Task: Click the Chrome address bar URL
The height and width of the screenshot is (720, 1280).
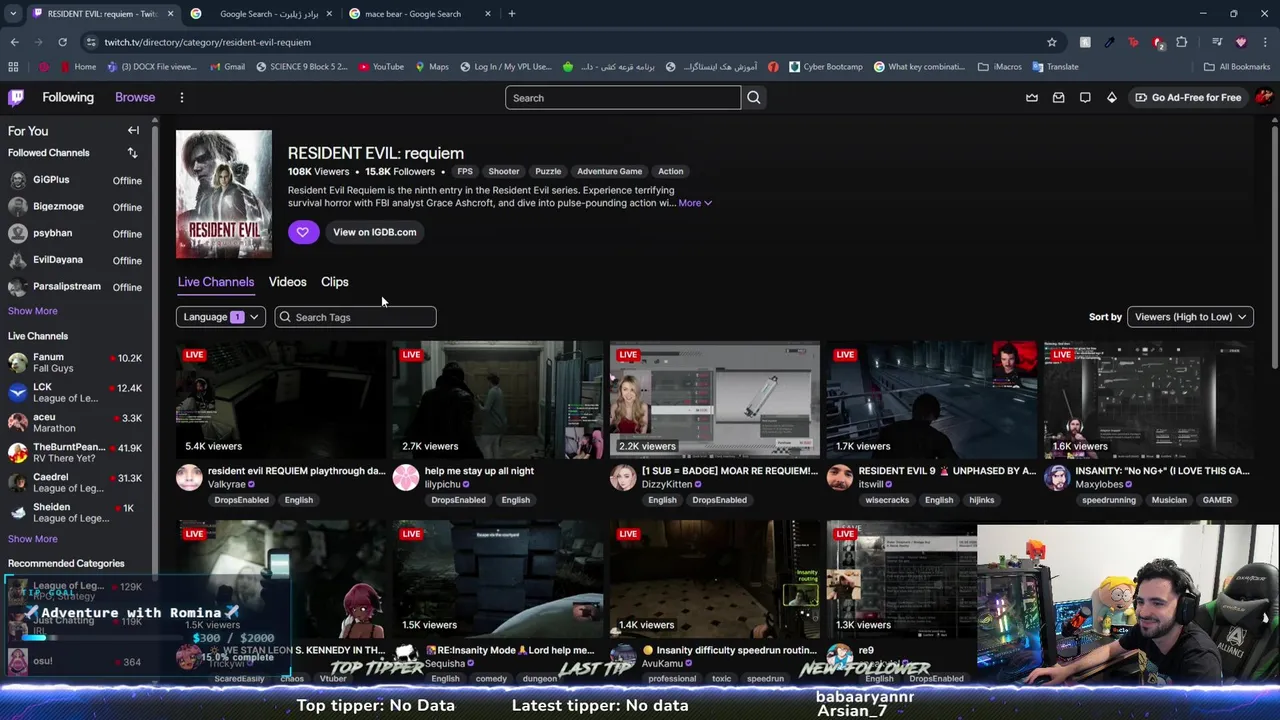Action: point(208,42)
